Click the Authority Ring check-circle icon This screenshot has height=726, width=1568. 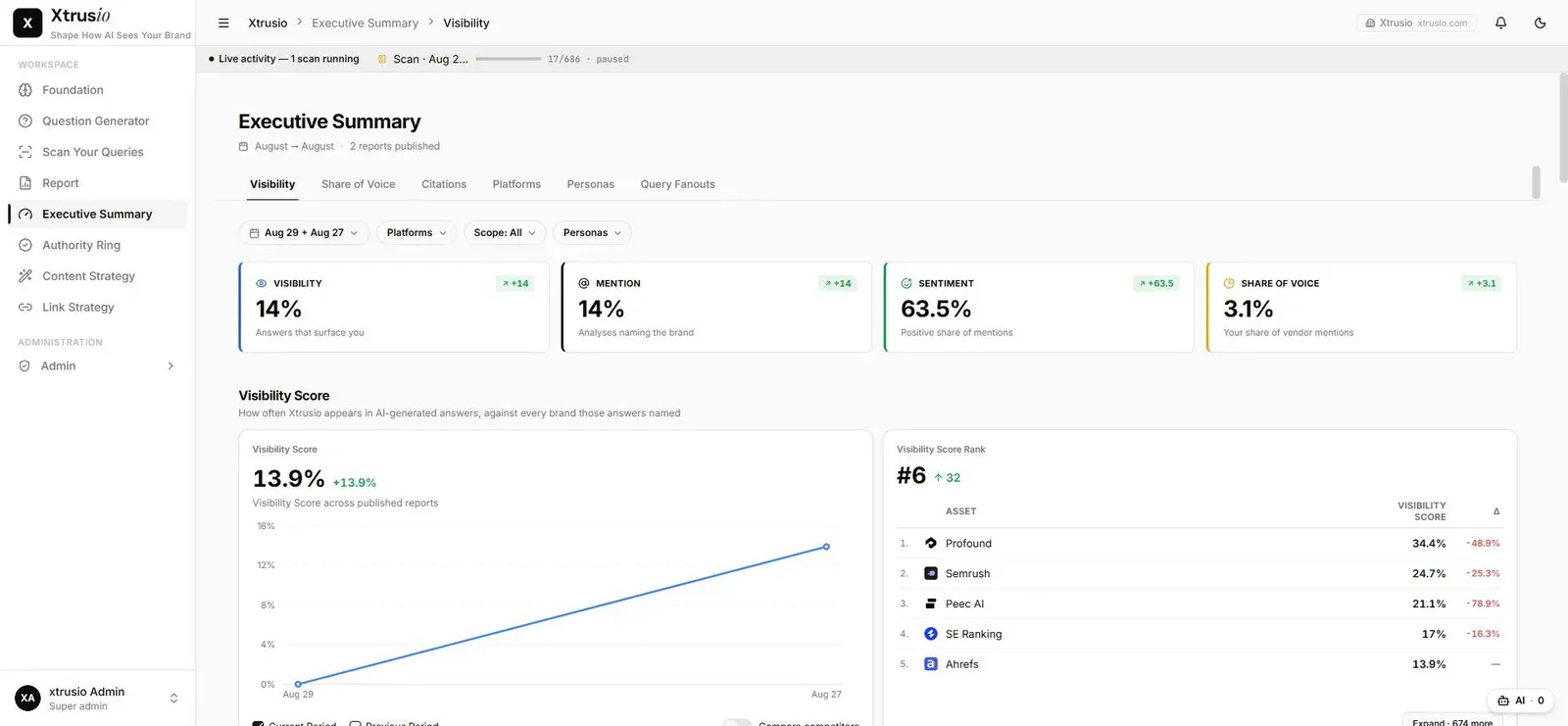(25, 245)
